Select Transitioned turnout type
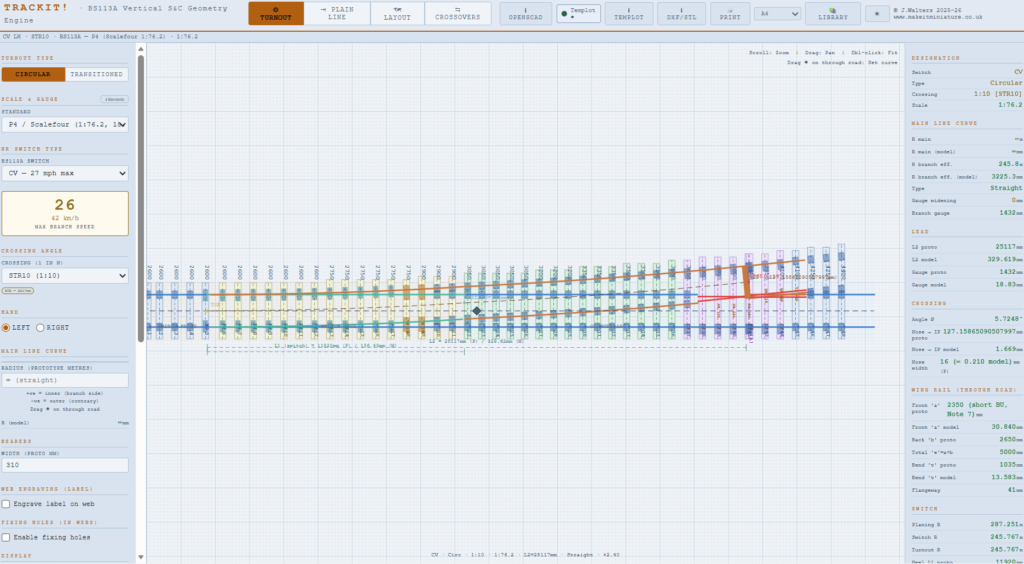Image resolution: width=1024 pixels, height=564 pixels. [97, 74]
